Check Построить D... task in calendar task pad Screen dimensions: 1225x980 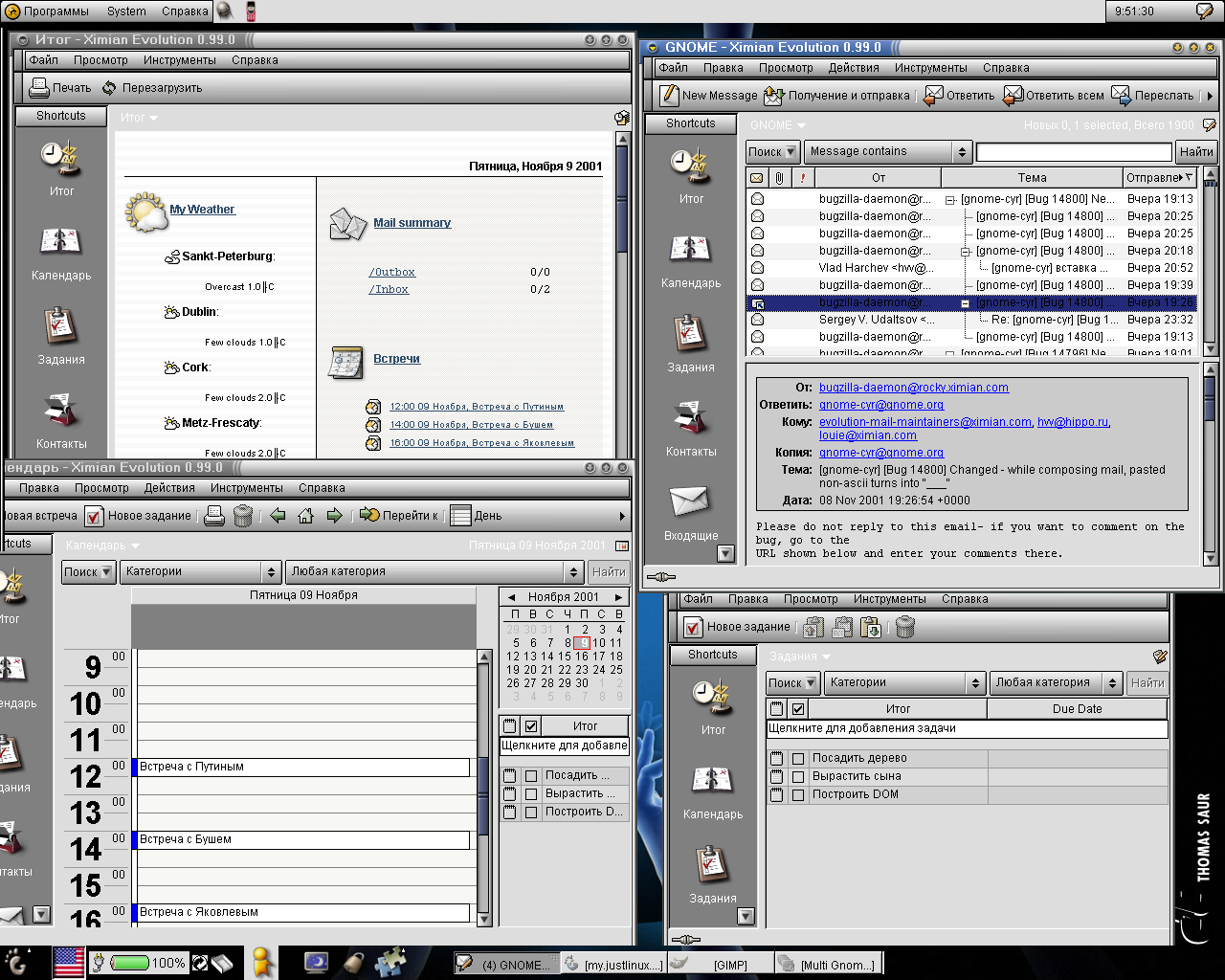pyautogui.click(x=531, y=812)
